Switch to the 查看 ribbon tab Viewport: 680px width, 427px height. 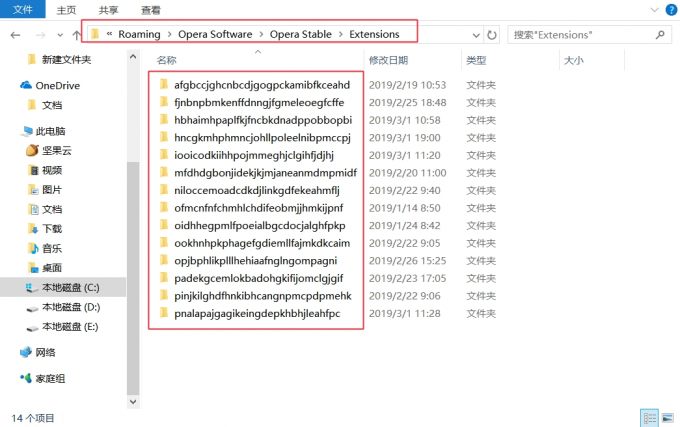150,10
